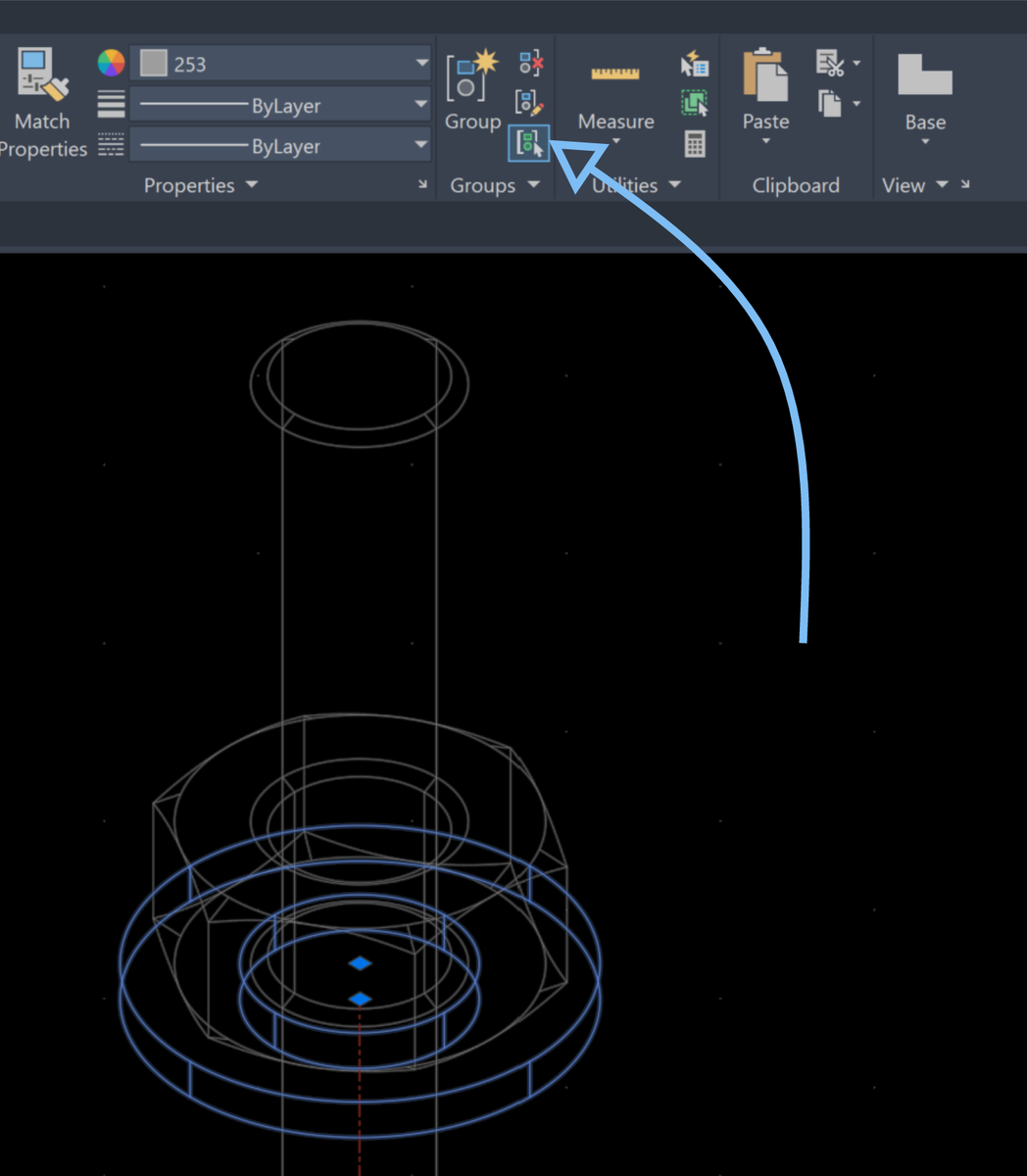
Task: Toggle Select All matching objects icon
Action: coord(695,102)
